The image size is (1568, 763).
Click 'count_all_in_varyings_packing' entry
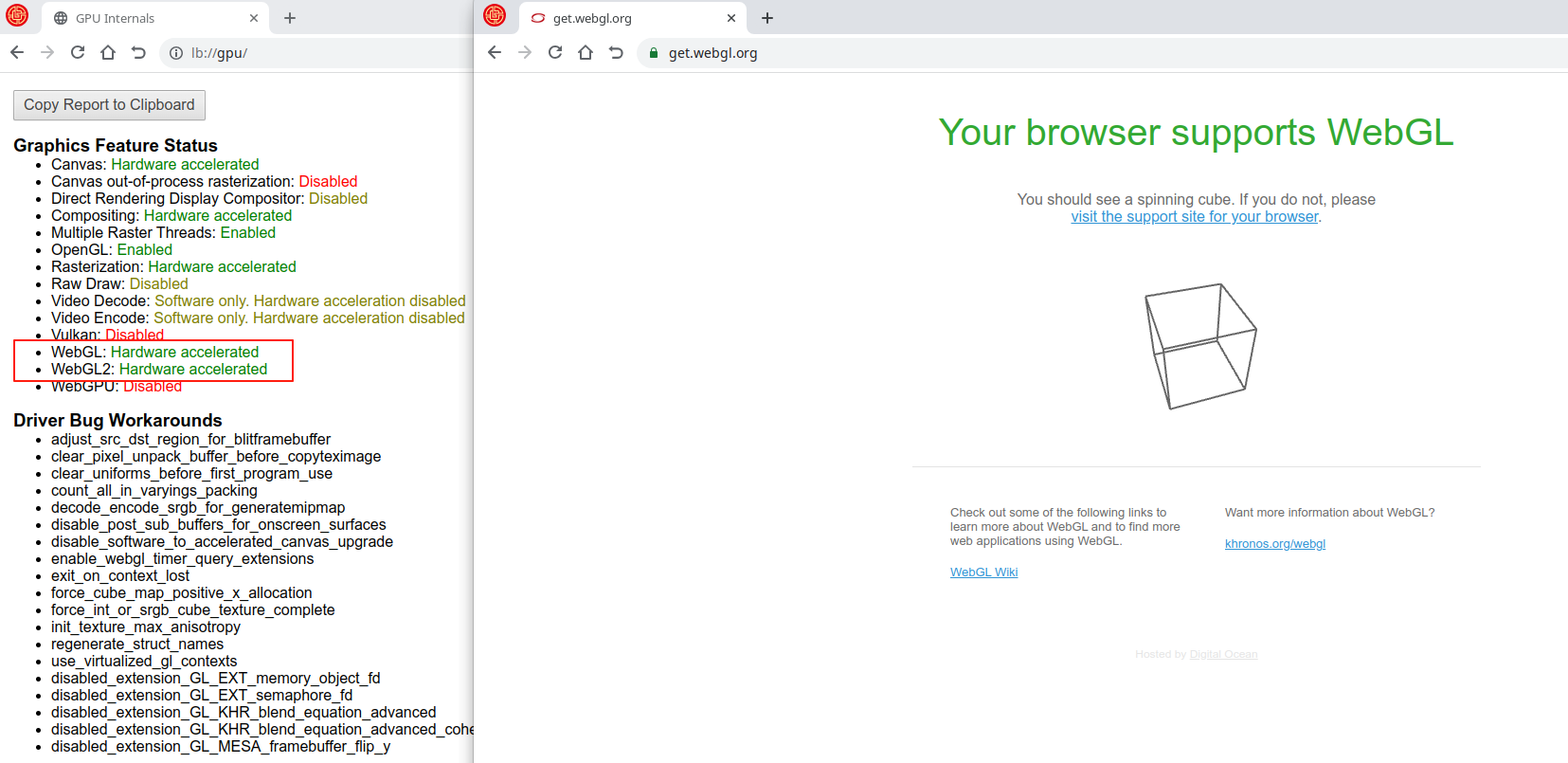click(154, 490)
